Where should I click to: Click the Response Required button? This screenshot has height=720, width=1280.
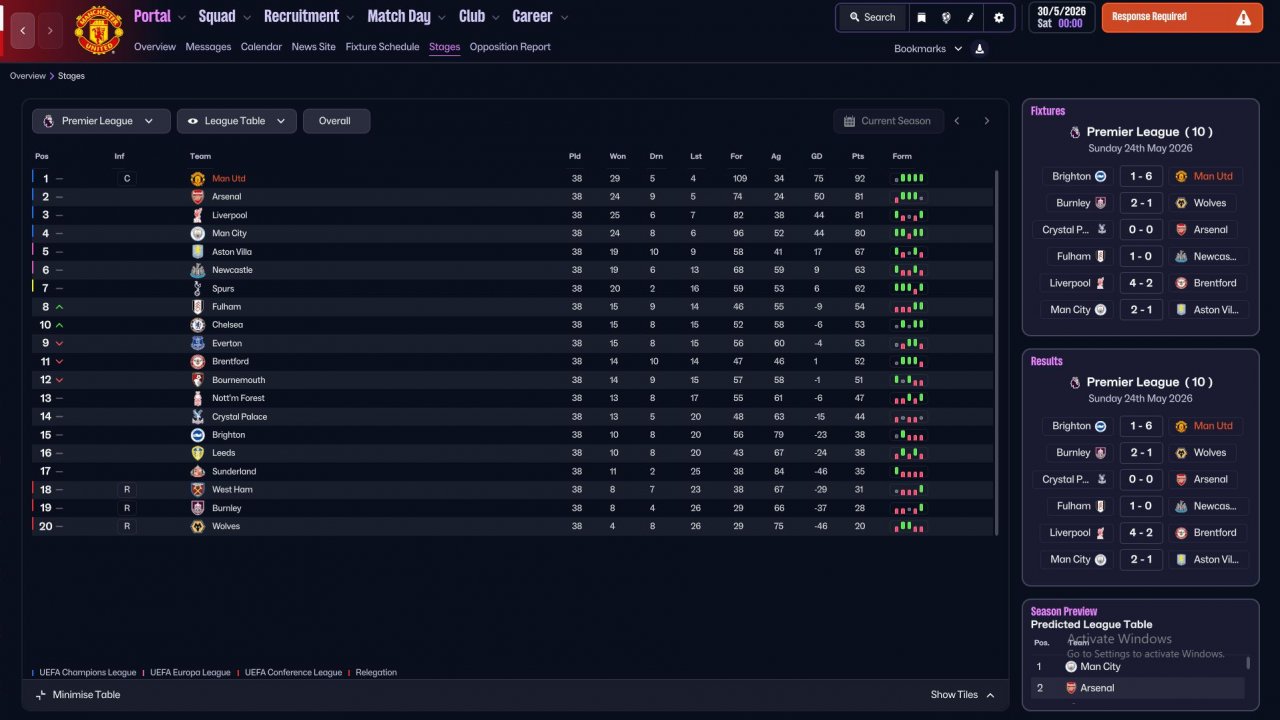1182,17
